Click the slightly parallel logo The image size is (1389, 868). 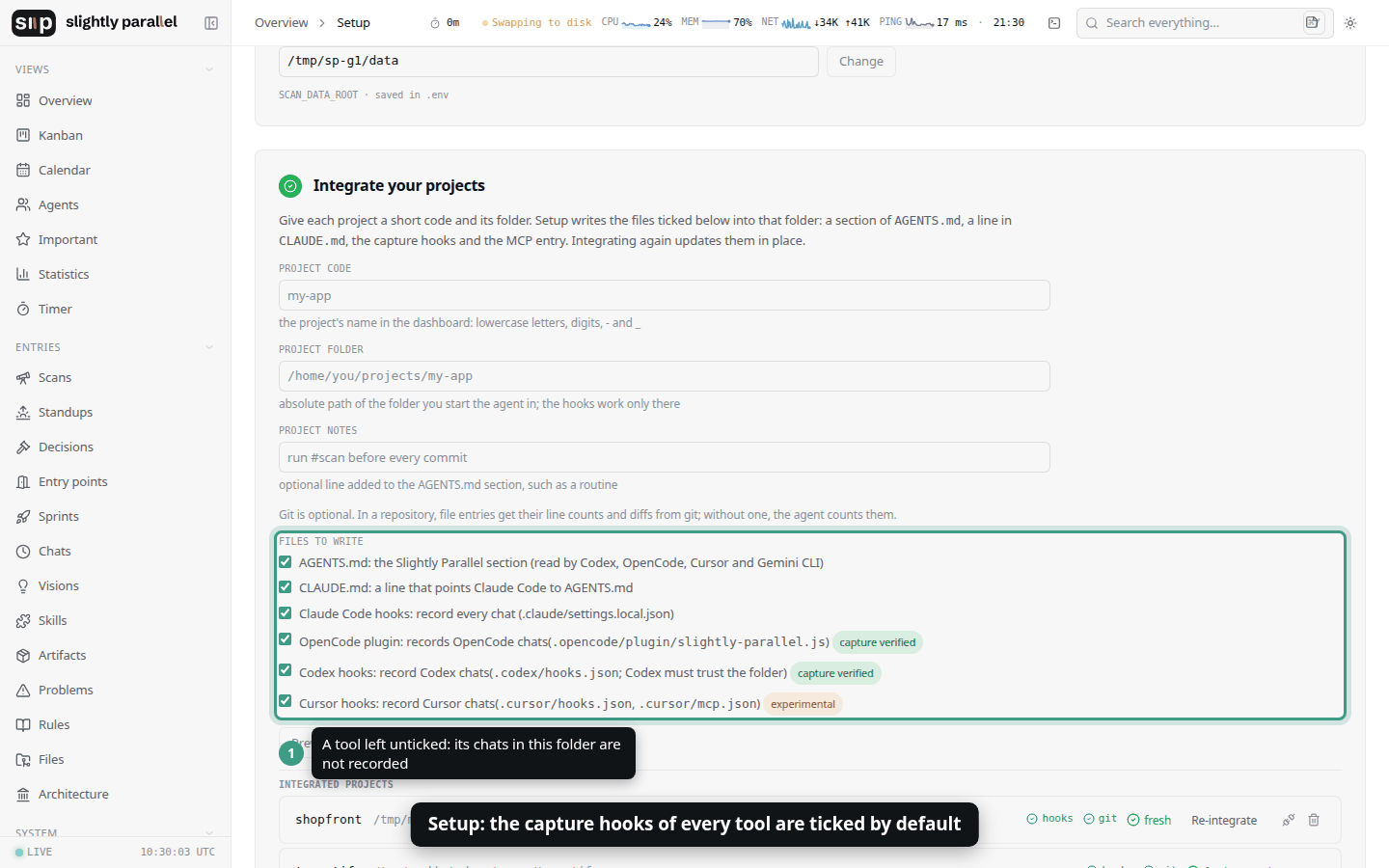click(95, 22)
